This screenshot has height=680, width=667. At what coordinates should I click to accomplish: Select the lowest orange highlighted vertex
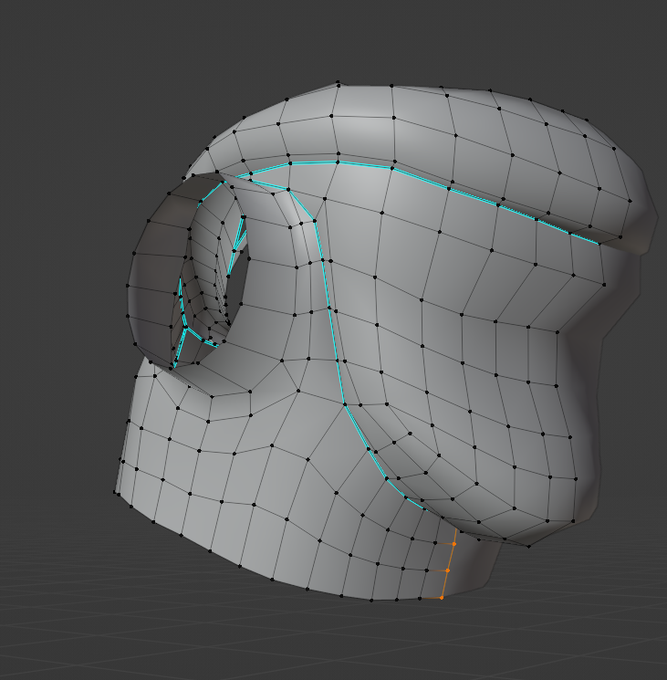point(441,598)
